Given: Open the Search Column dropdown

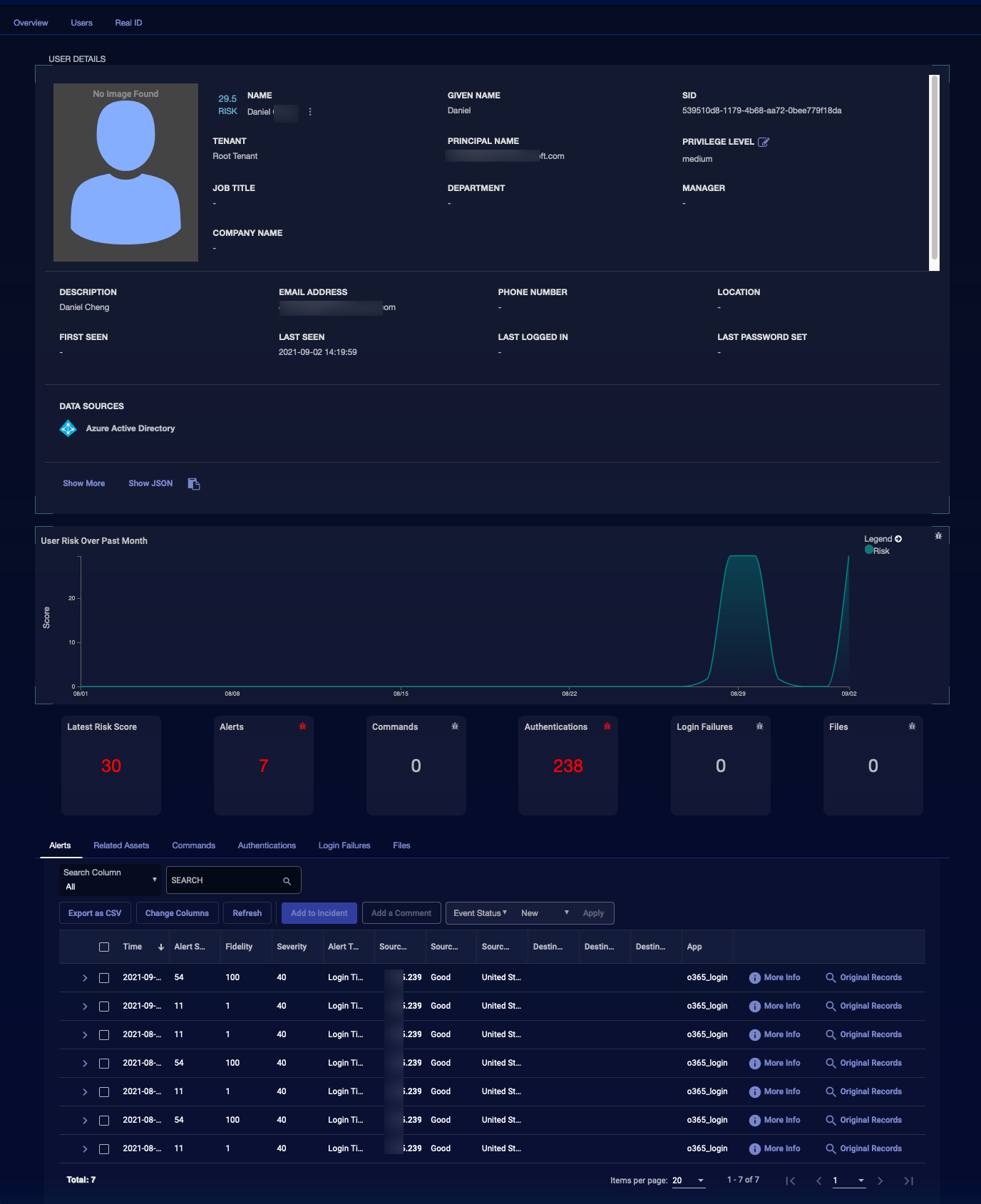Looking at the screenshot, I should point(111,880).
